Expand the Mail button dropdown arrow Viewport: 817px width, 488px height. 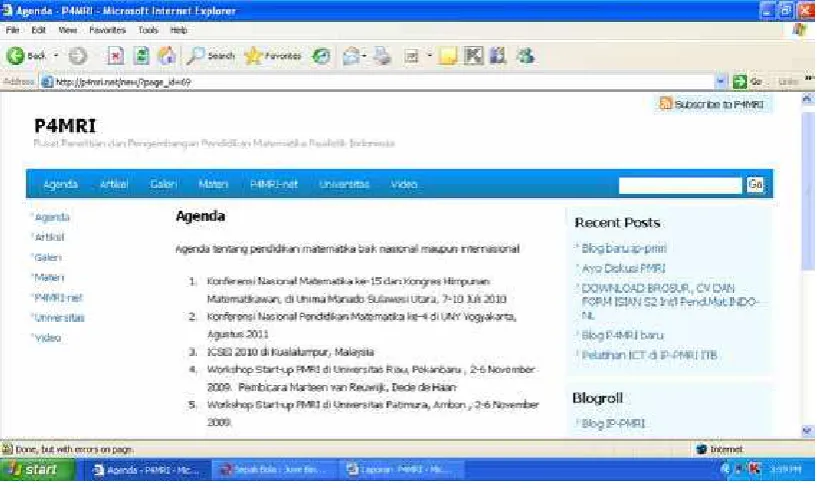pyautogui.click(x=364, y=56)
